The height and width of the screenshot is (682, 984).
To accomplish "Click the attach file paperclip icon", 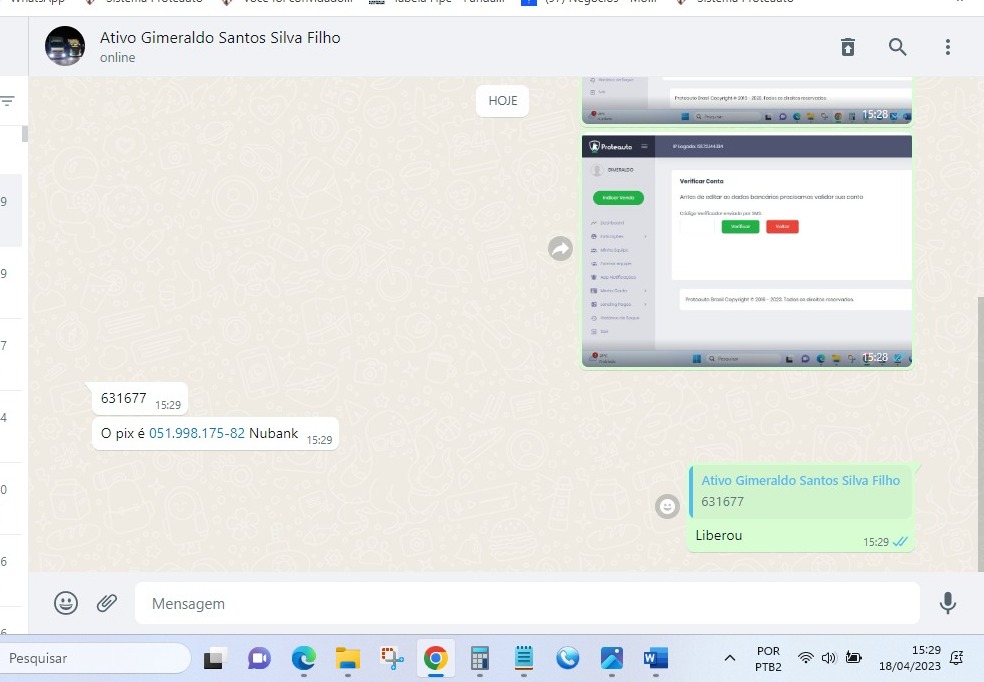I will click(107, 603).
